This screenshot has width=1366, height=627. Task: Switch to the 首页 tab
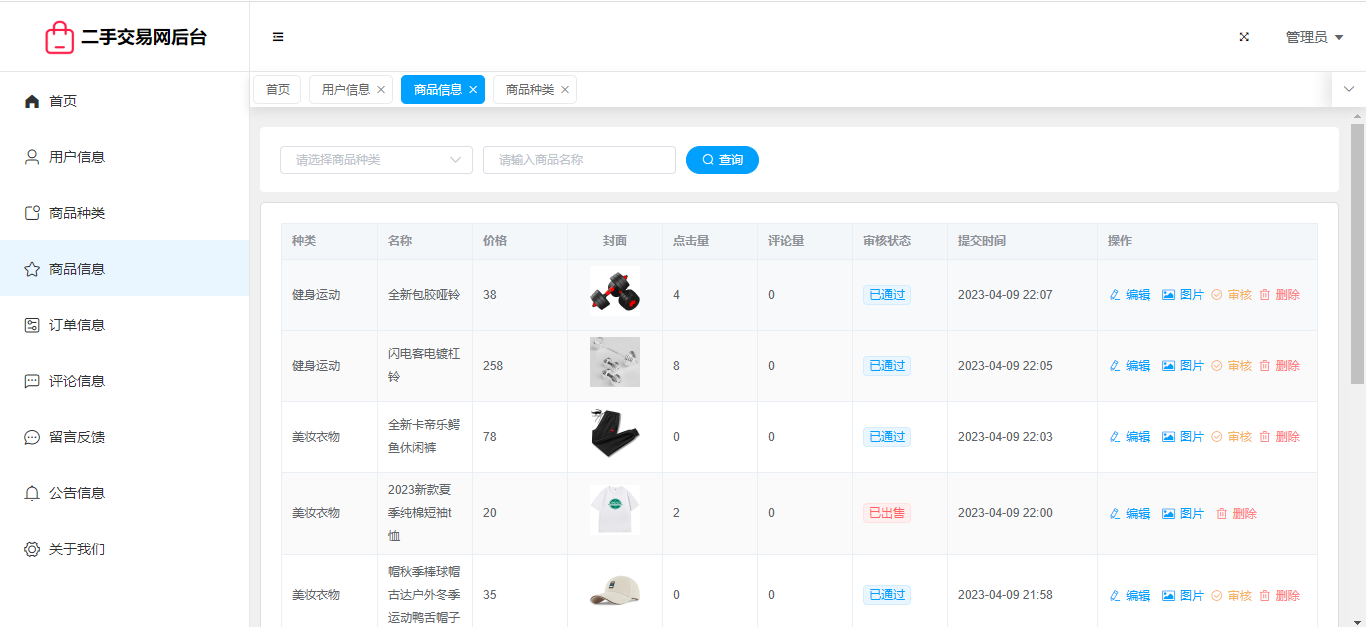(277, 90)
